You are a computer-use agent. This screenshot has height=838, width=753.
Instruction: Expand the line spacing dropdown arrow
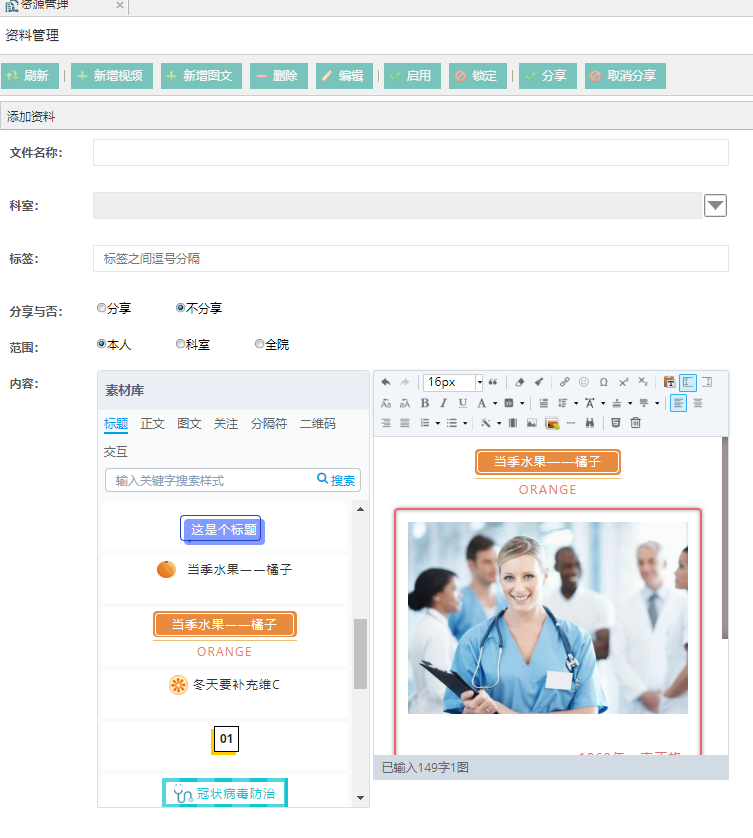click(x=576, y=403)
